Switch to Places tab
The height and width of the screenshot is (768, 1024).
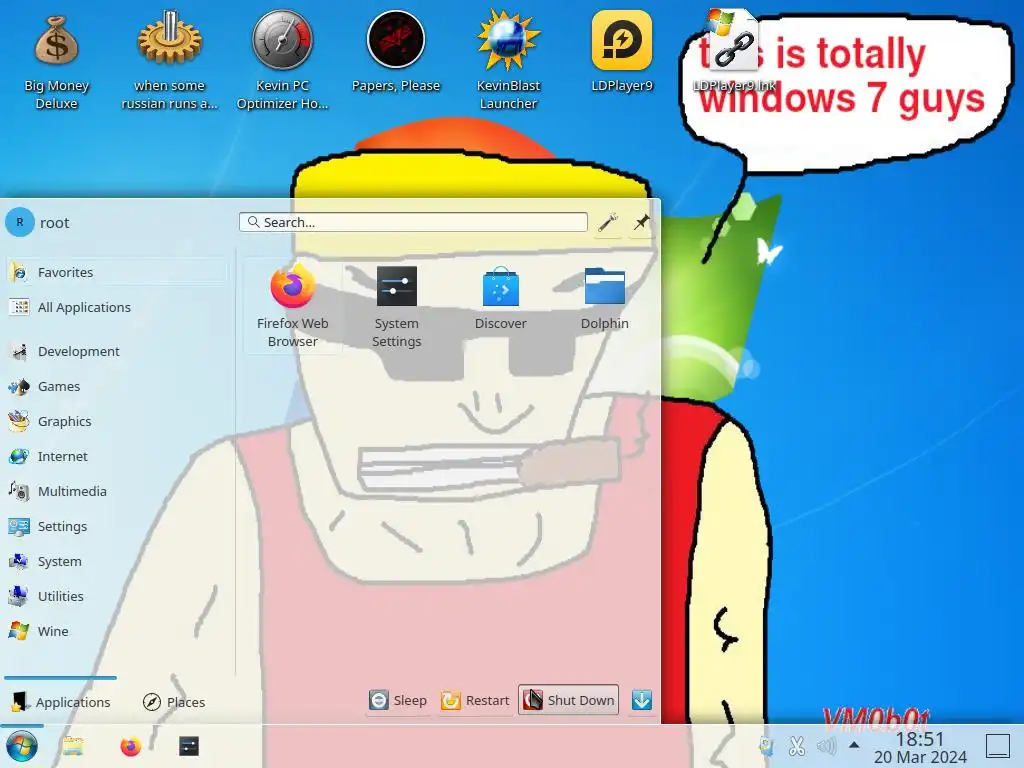[174, 702]
